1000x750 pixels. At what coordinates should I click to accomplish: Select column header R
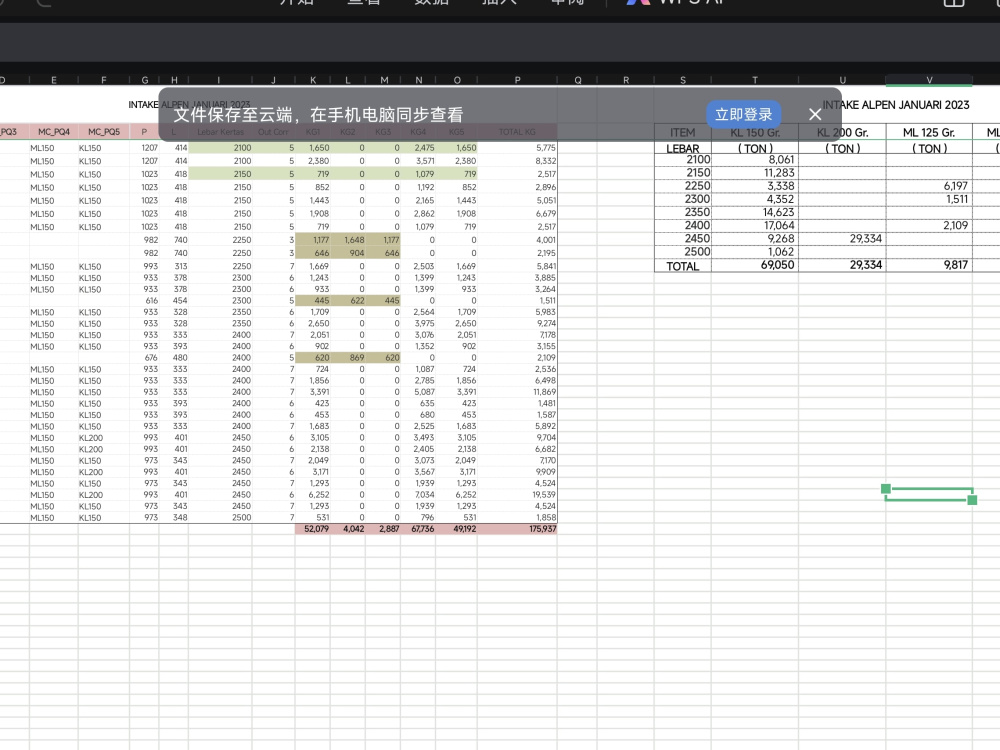626,80
